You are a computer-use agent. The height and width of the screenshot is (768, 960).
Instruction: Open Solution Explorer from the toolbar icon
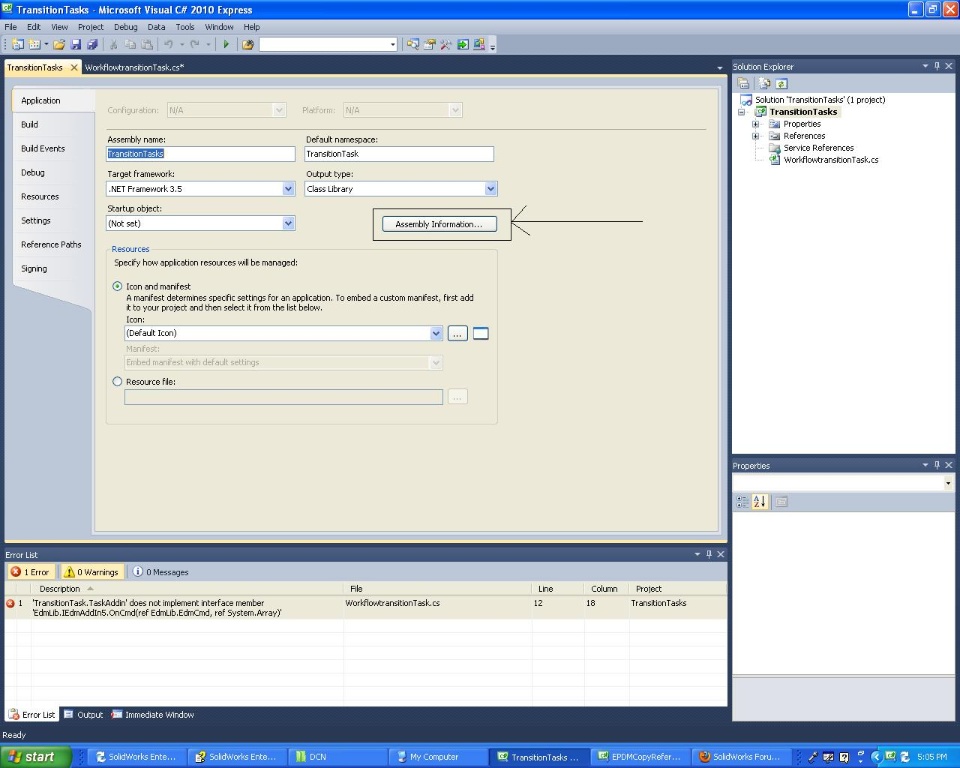(413, 44)
